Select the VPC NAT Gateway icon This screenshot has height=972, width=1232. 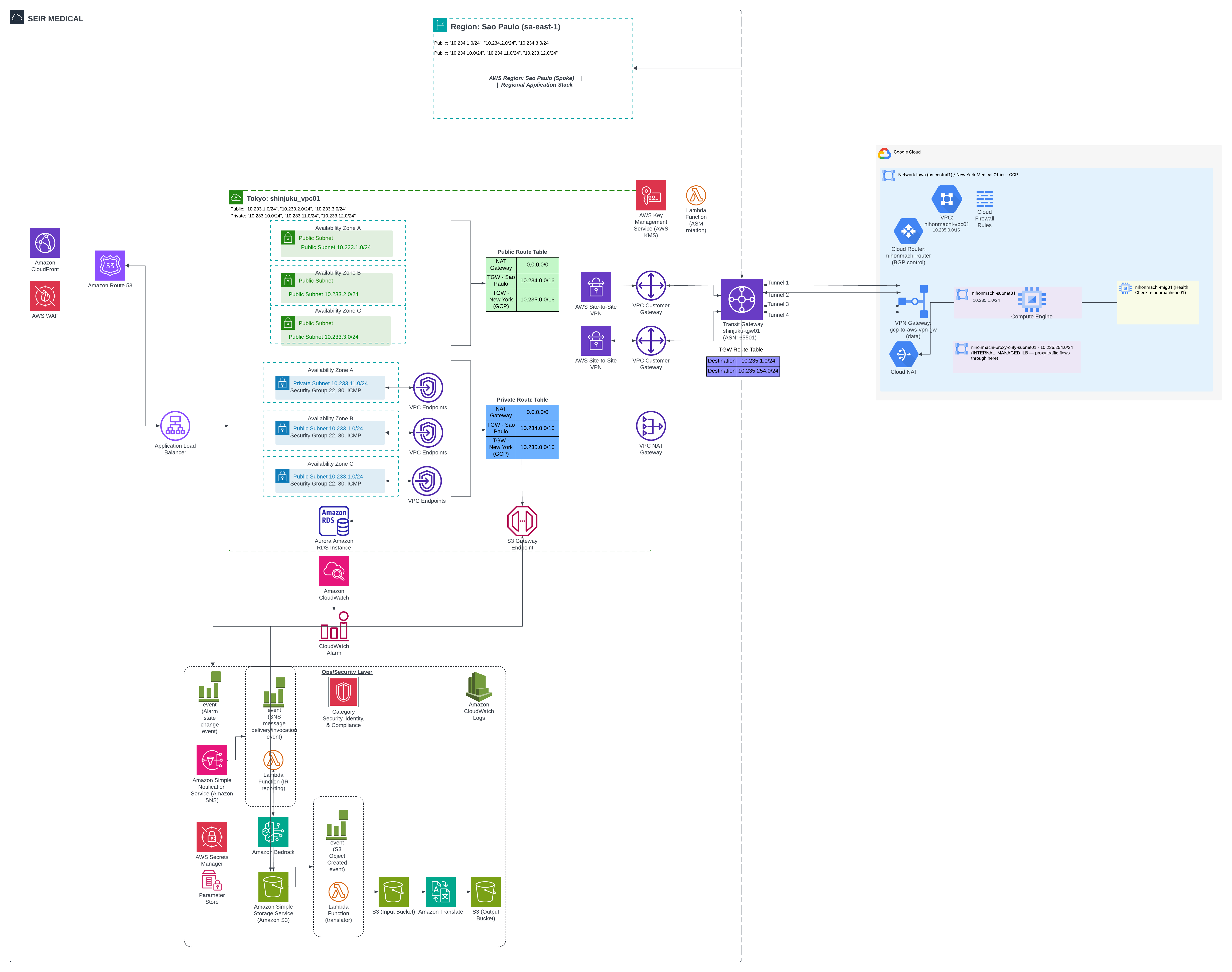tap(651, 426)
